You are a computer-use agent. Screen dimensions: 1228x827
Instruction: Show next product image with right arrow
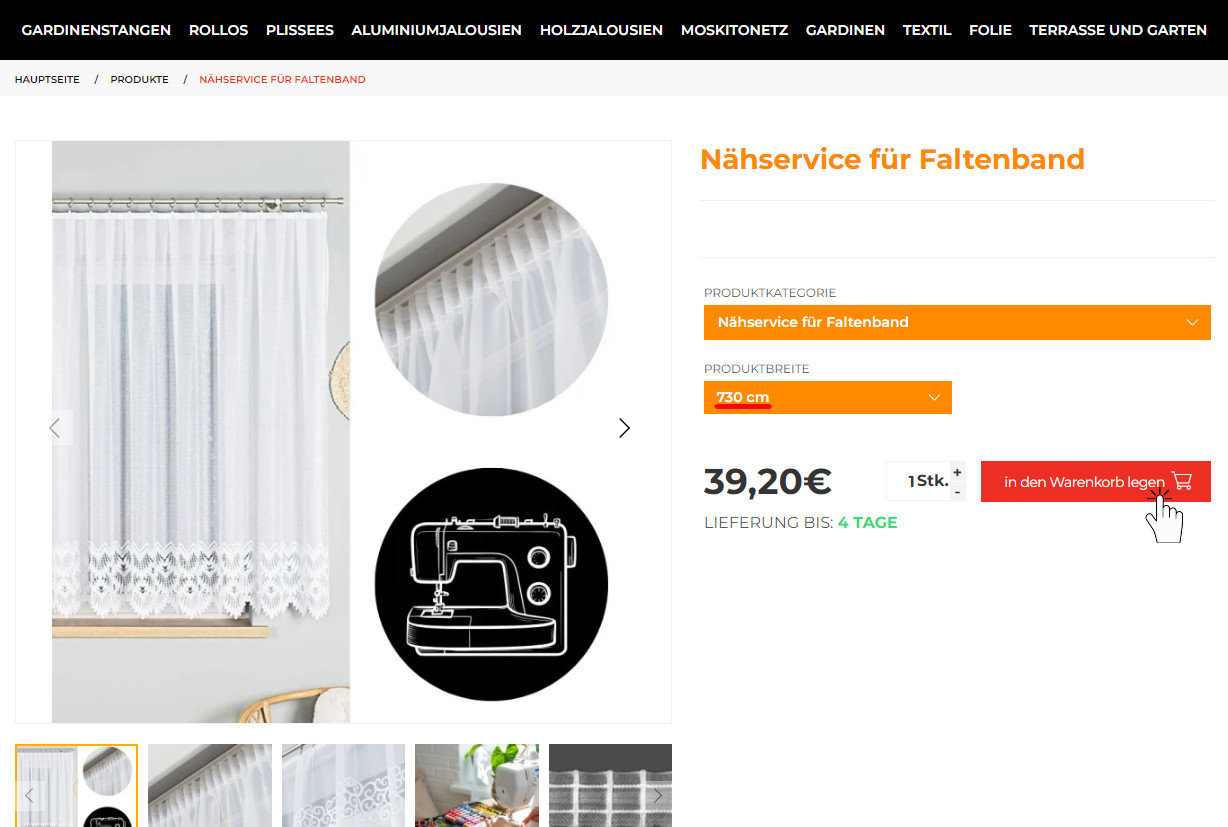pyautogui.click(x=624, y=428)
